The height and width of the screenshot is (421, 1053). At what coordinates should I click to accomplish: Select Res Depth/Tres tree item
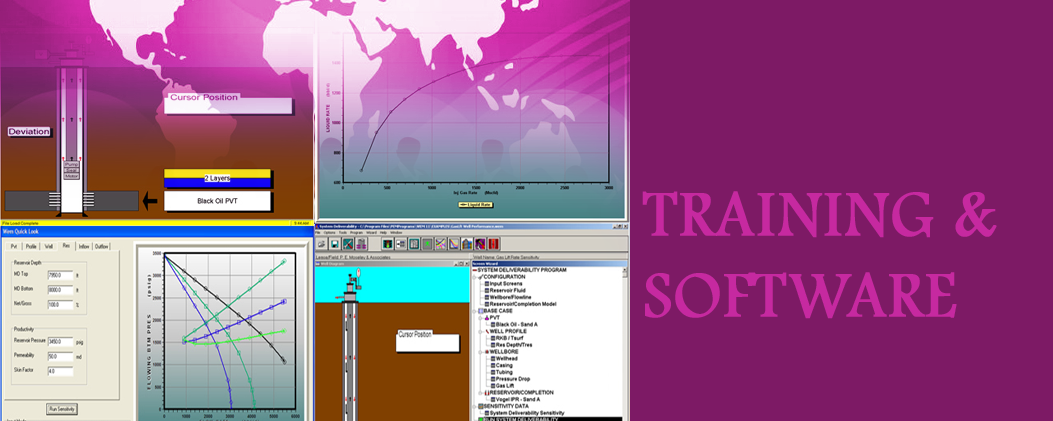(514, 345)
